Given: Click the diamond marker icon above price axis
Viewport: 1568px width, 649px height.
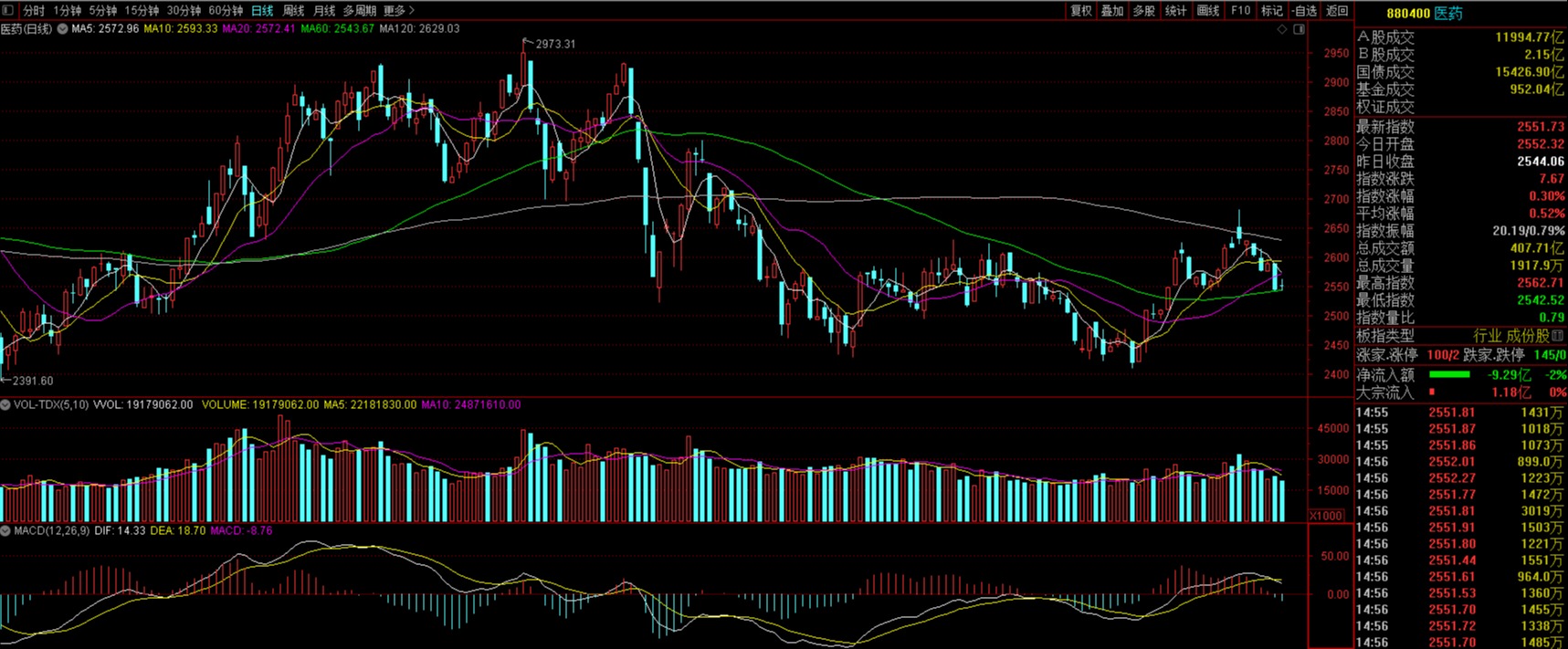Looking at the screenshot, I should (x=1282, y=29).
